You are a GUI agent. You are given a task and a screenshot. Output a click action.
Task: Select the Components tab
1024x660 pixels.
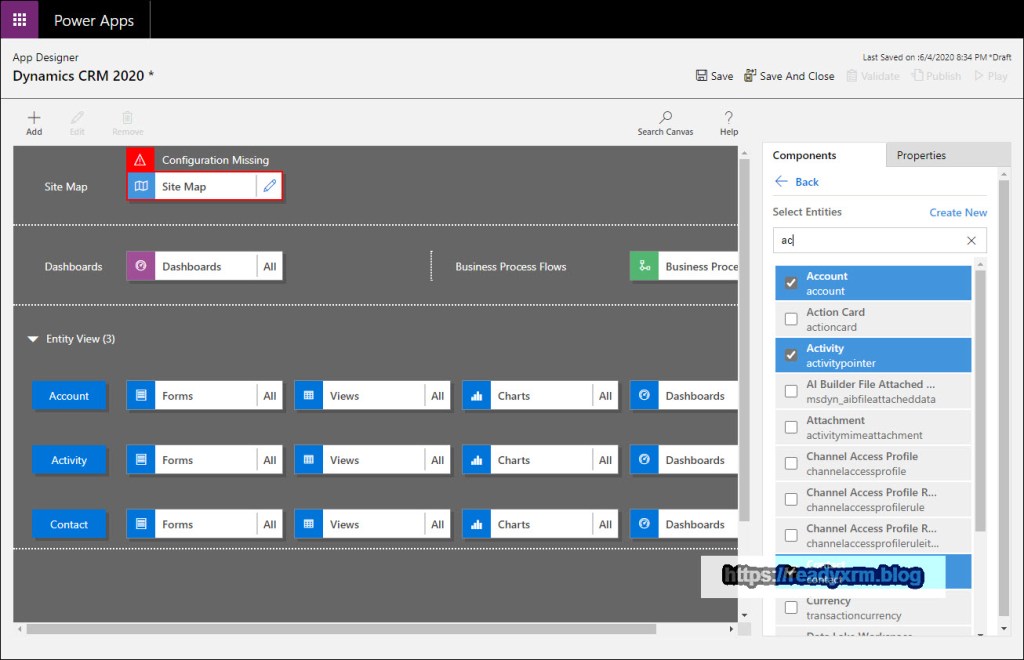[804, 155]
